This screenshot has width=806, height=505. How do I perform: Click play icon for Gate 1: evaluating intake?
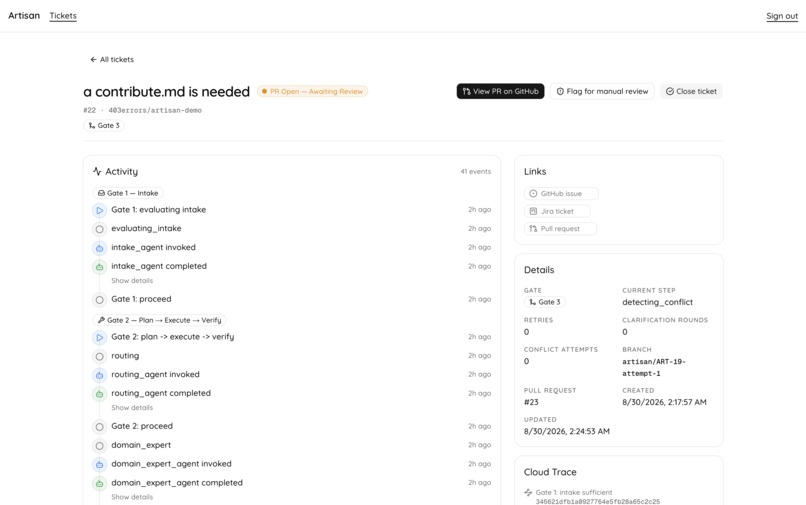[100, 210]
